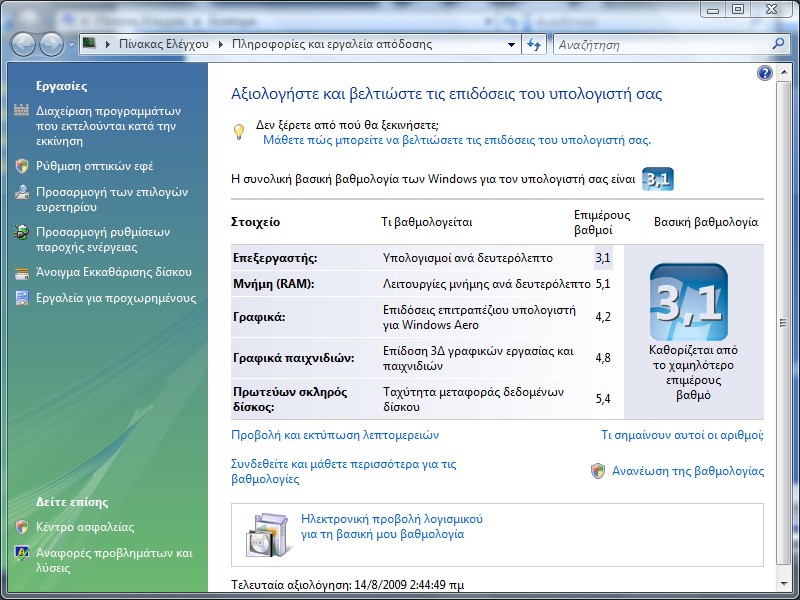Open recent pages dropdown next to Forward
This screenshot has height=600, width=800.
71,45
